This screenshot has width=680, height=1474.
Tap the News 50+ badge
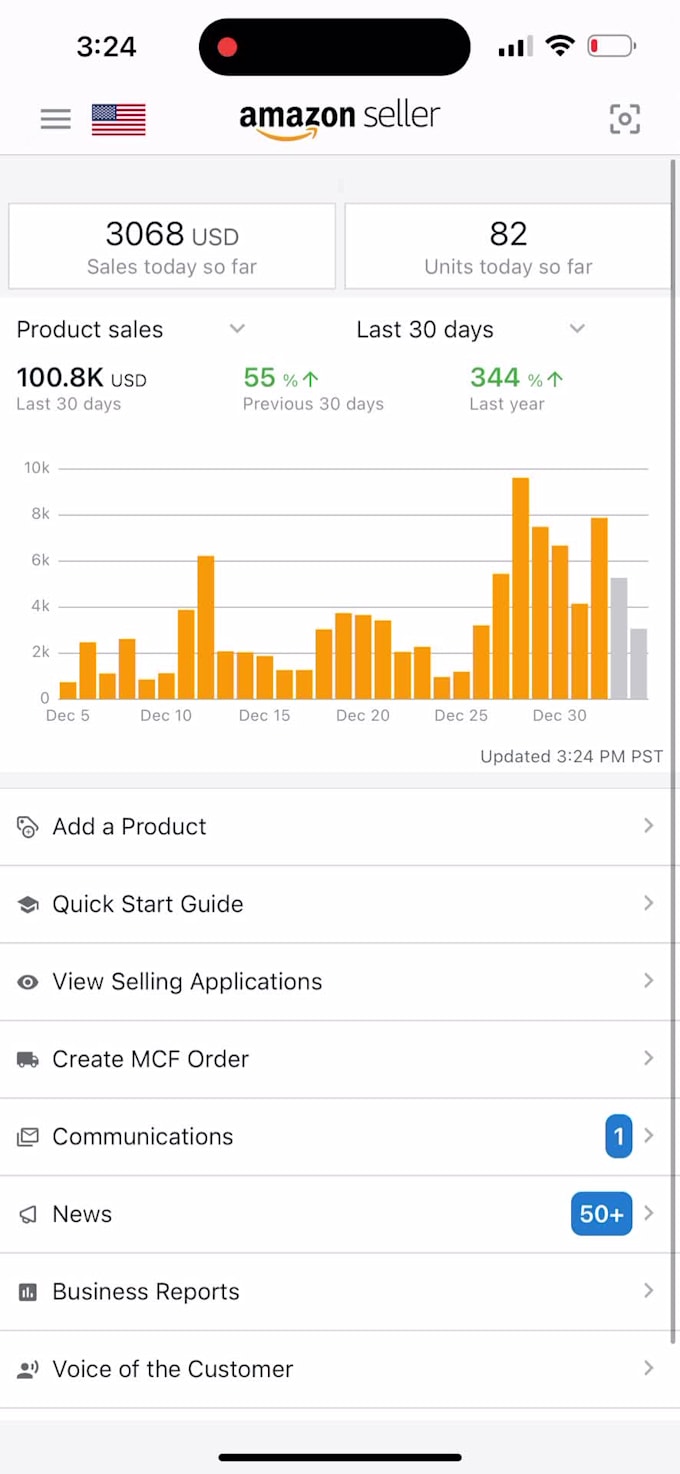[x=601, y=1214]
